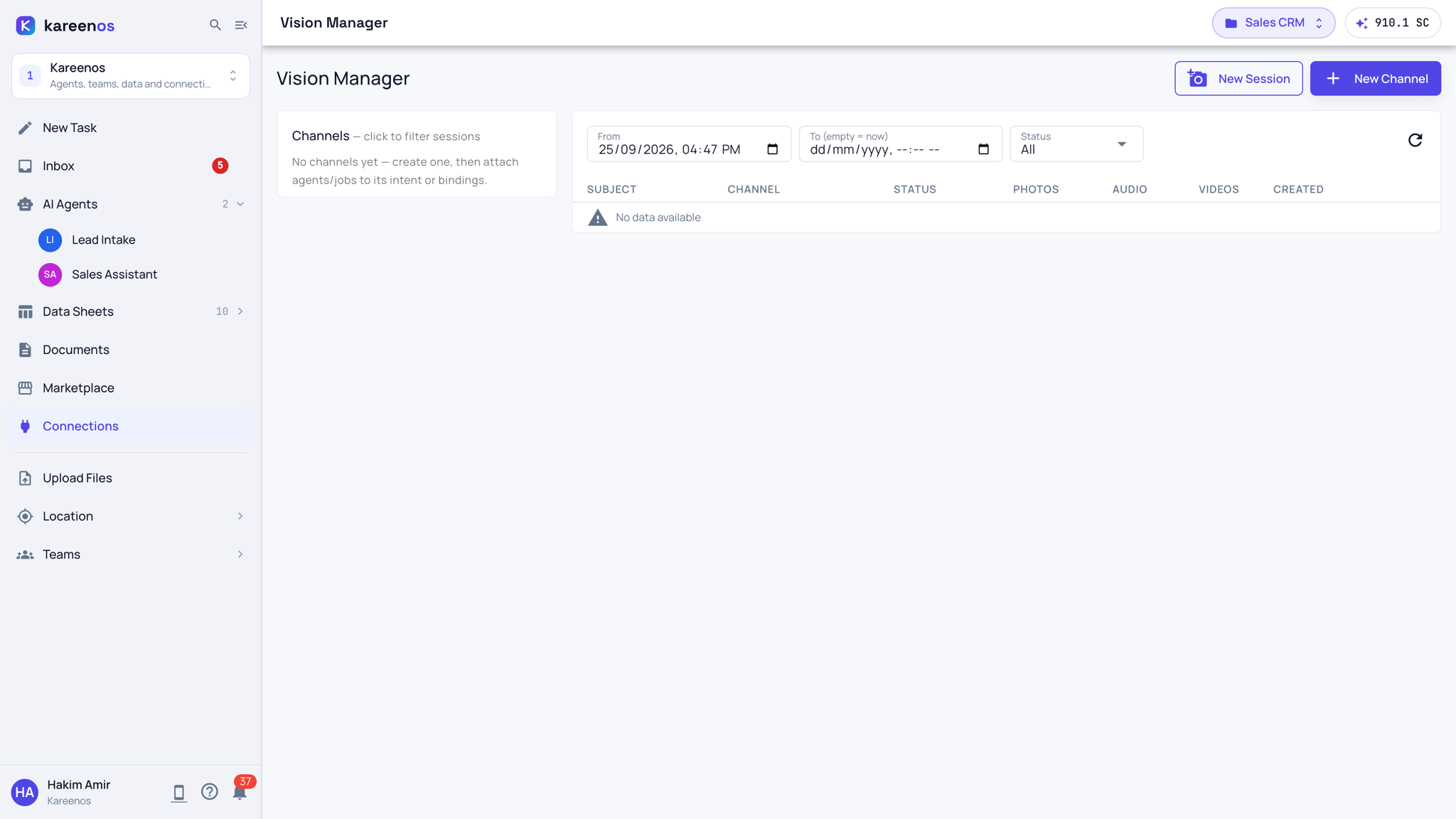The height and width of the screenshot is (819, 1456).
Task: Click the Location target icon
Action: tap(25, 517)
